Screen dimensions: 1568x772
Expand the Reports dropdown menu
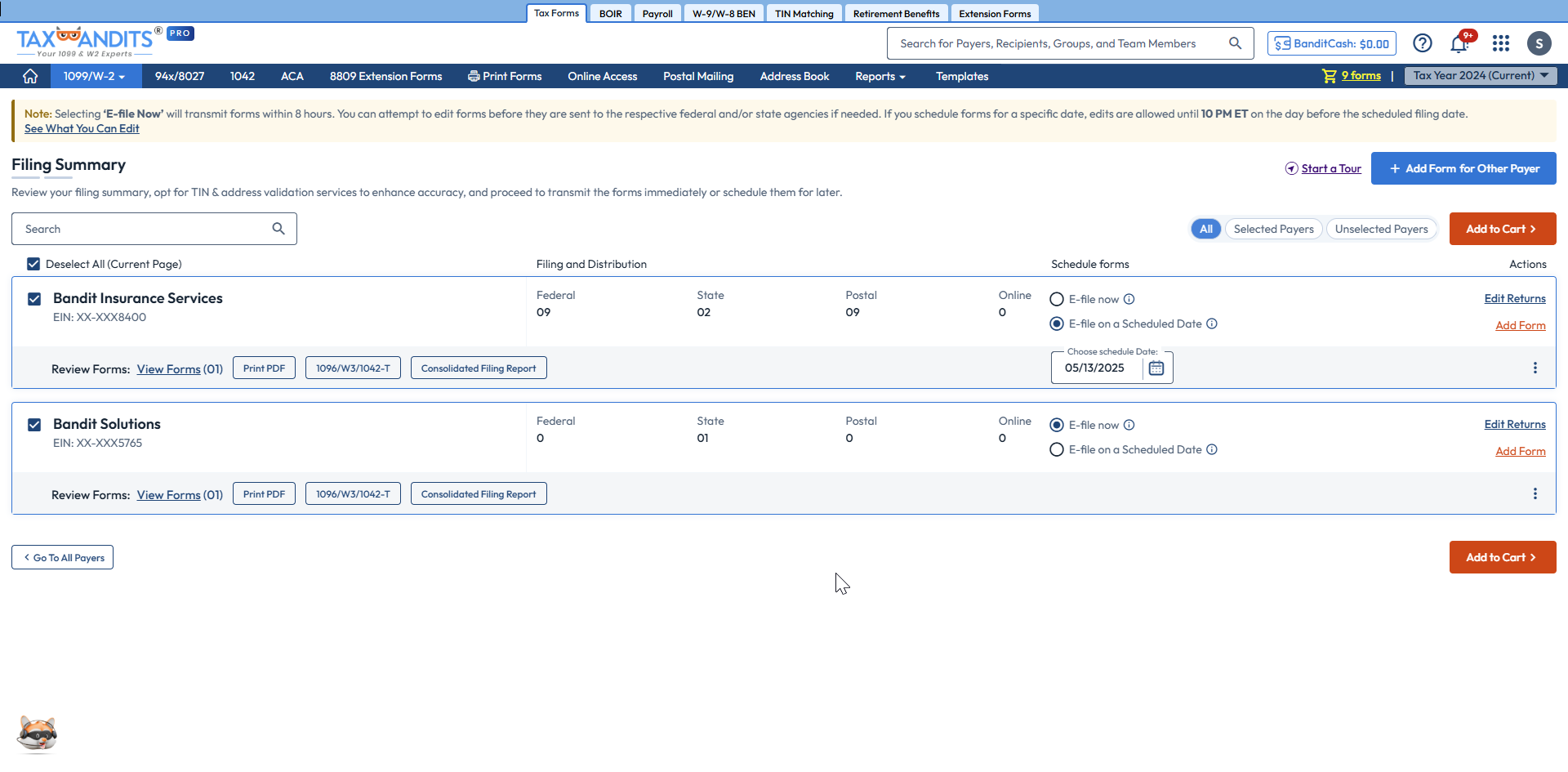click(x=880, y=76)
